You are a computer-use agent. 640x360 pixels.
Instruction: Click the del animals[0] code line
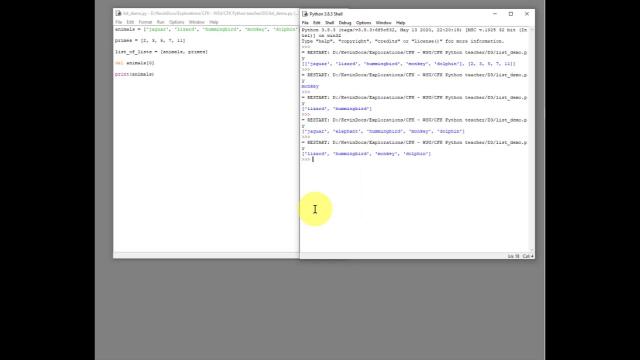pyautogui.click(x=135, y=63)
